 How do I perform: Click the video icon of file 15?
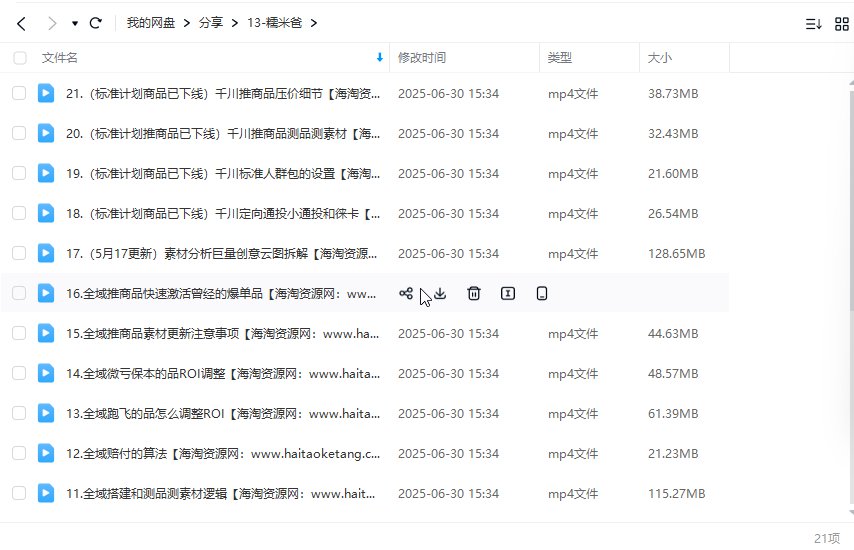46,333
